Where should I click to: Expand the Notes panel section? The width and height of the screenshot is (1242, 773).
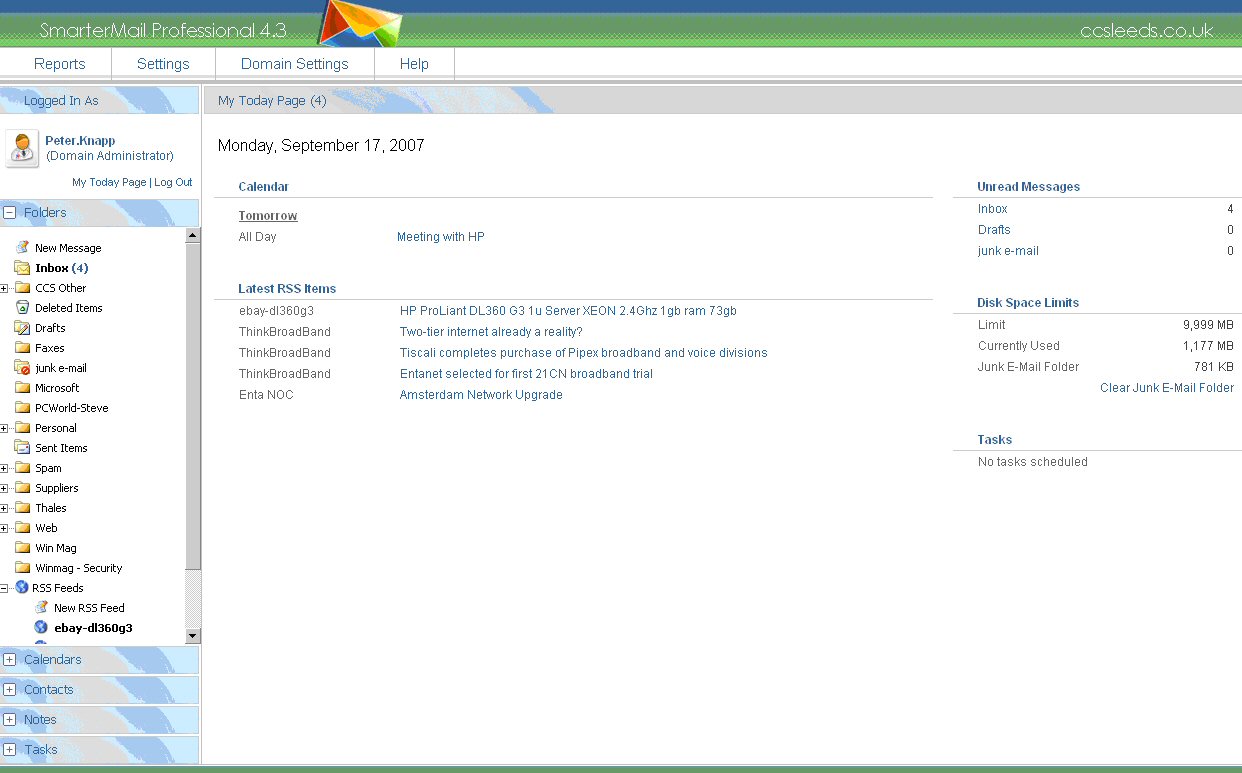(10, 719)
